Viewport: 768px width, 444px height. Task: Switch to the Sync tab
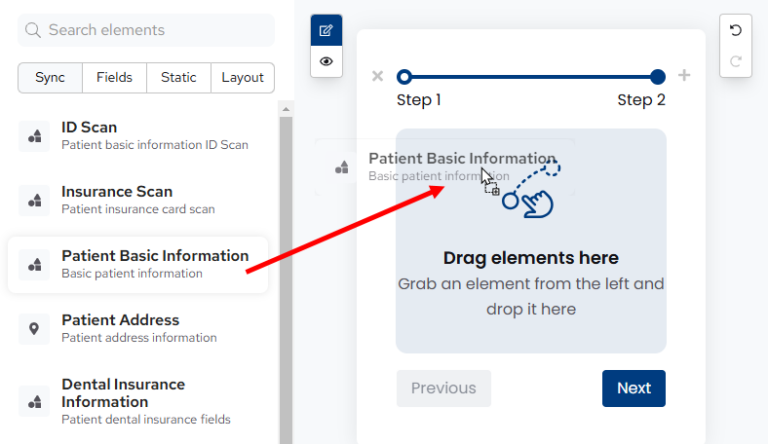coord(50,77)
